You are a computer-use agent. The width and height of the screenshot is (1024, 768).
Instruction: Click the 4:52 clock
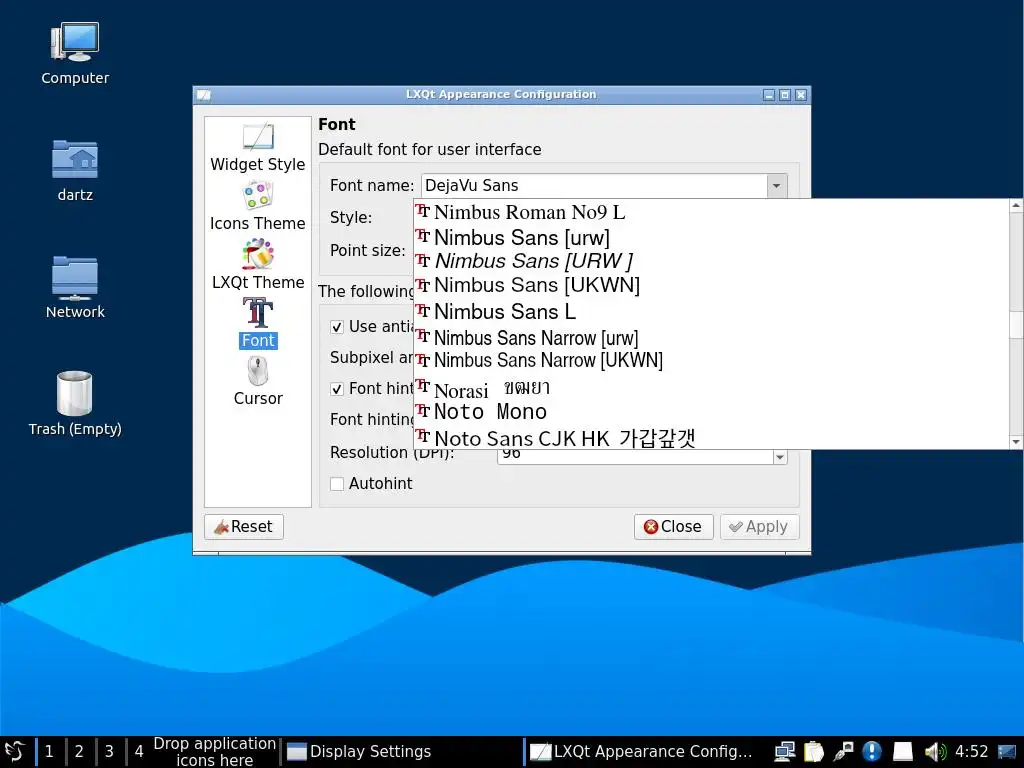971,752
